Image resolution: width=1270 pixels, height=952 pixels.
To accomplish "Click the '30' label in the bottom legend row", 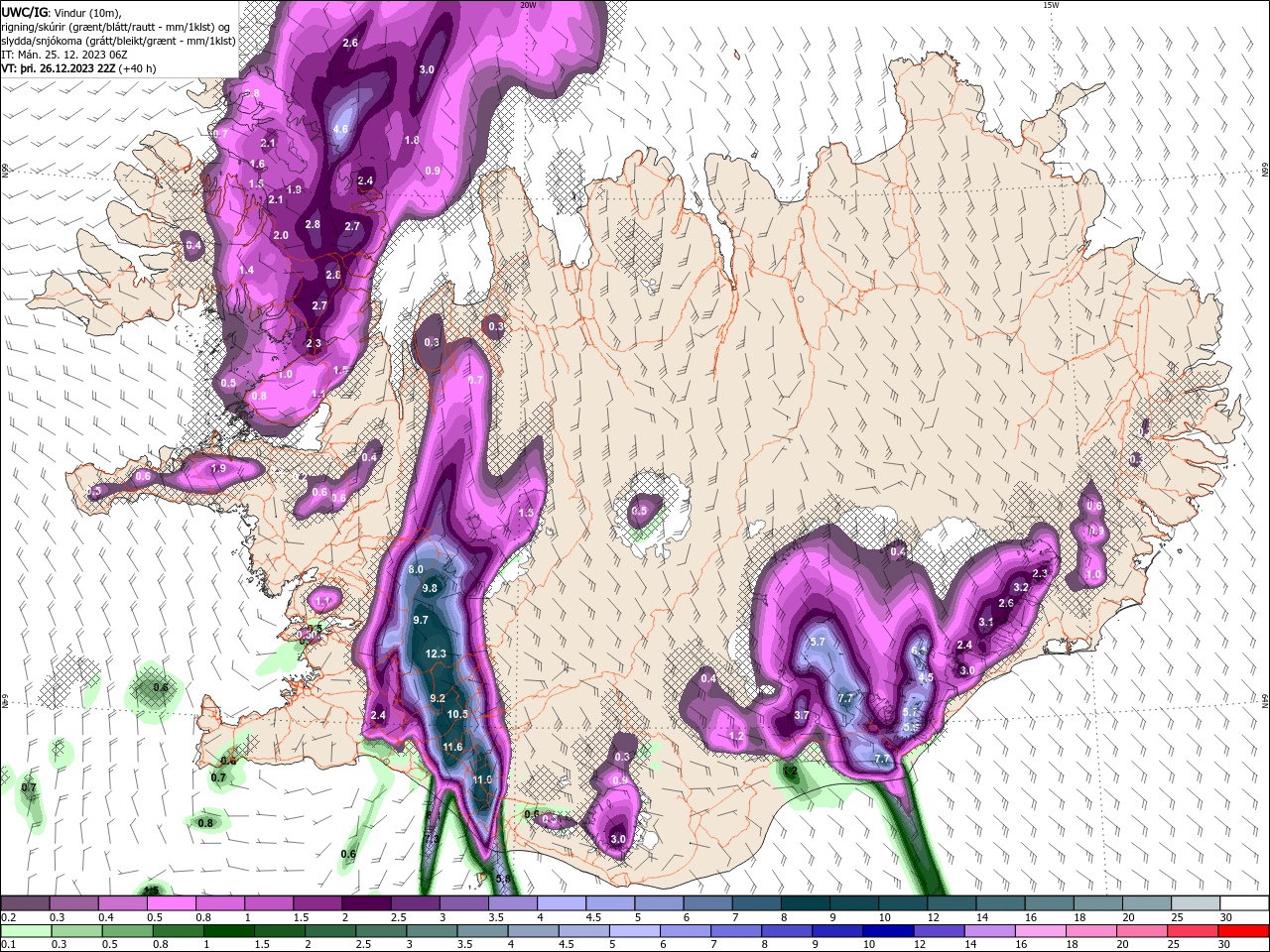I will [x=1226, y=945].
